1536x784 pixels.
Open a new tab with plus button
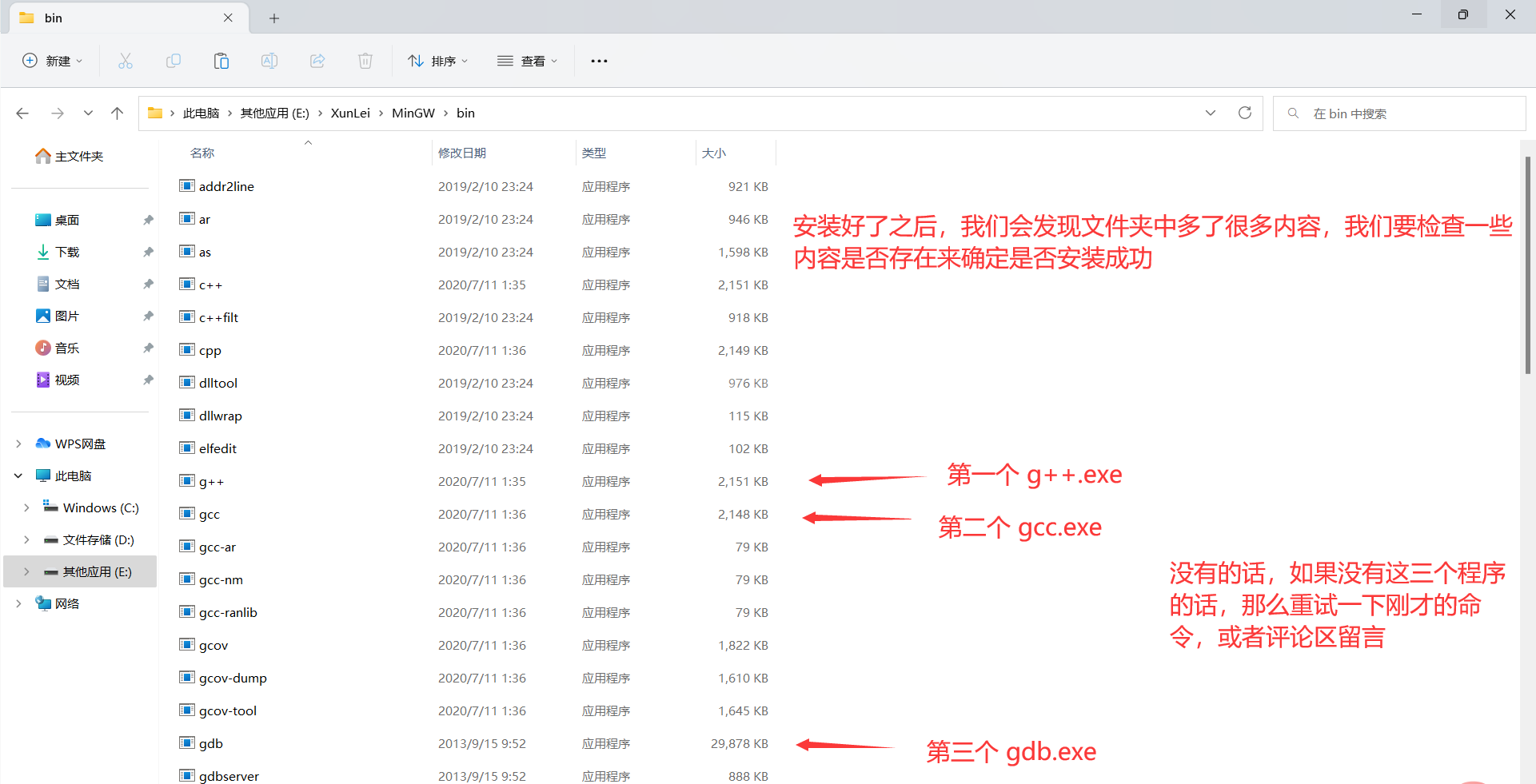click(x=274, y=18)
